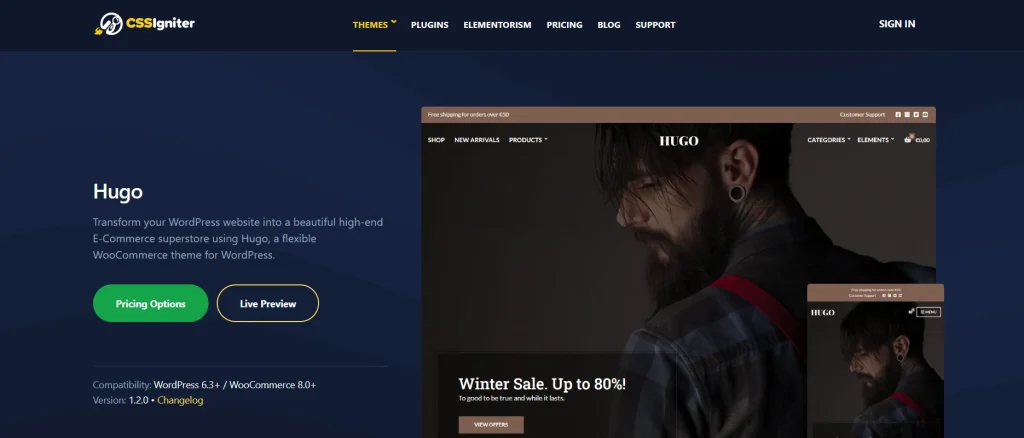The height and width of the screenshot is (438, 1024).
Task: Click the theme description paragraph
Action: tap(238, 238)
